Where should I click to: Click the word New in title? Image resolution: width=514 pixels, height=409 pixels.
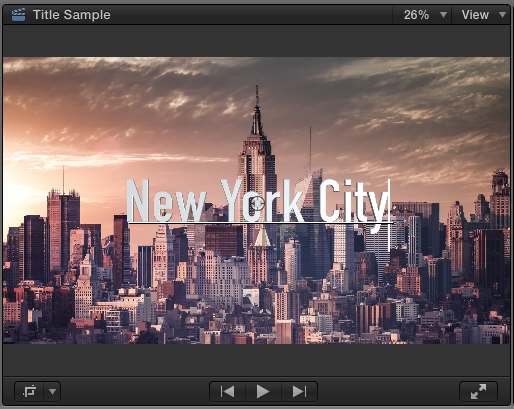(x=167, y=201)
